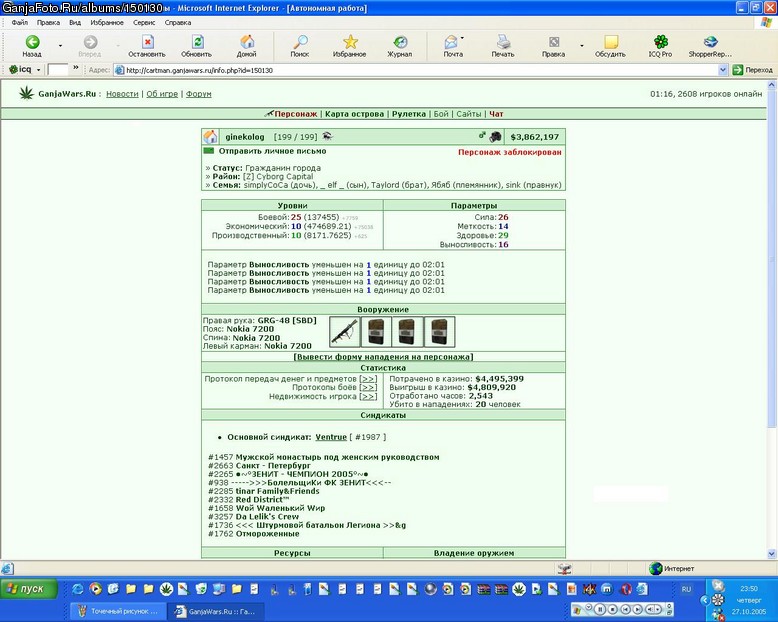Click the Back (Назад) toolbar button
The image size is (778, 622).
(x=32, y=46)
